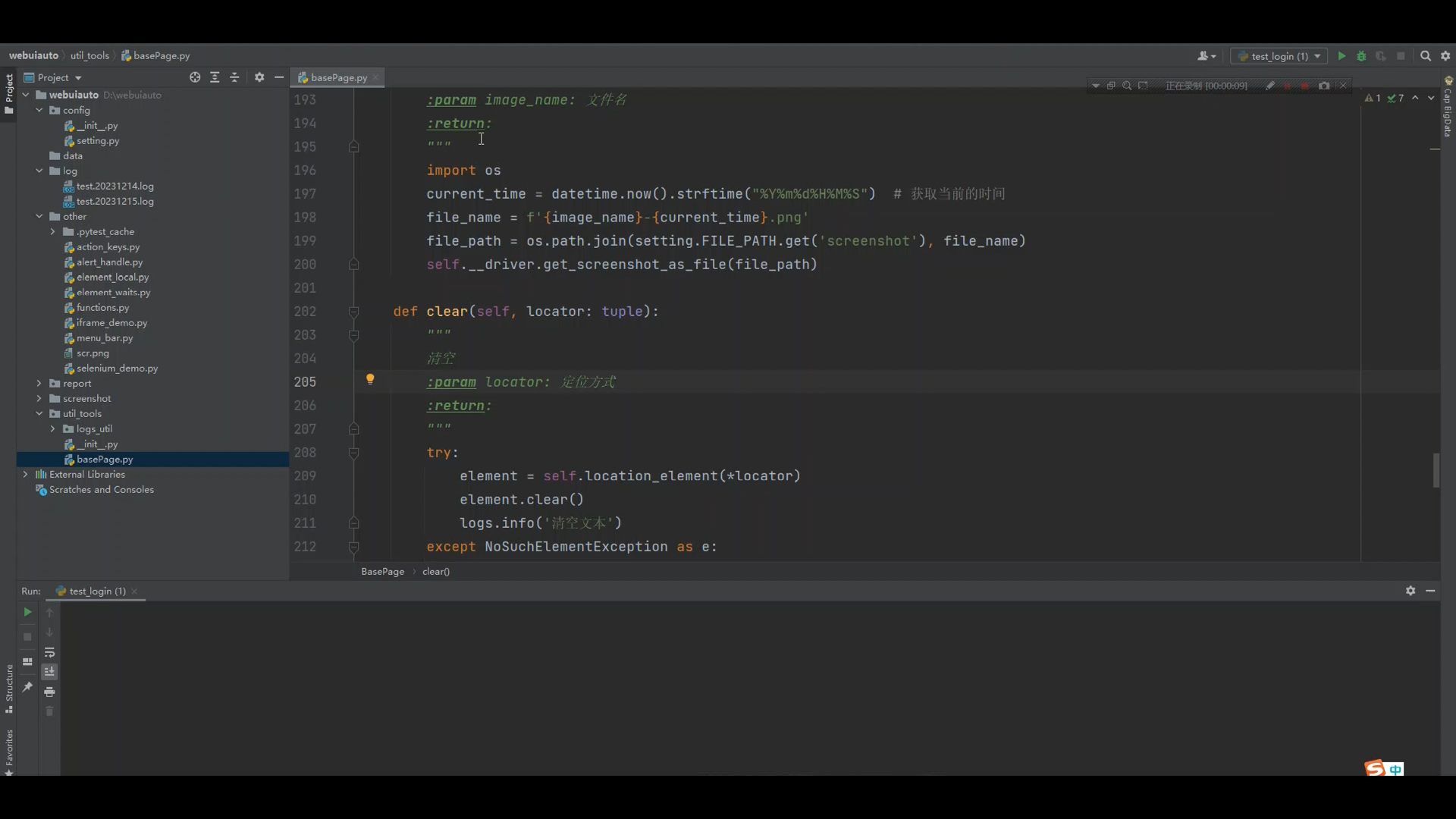Select test_login (1) tab in Run panel
This screenshot has height=819, width=1456.
coord(97,591)
